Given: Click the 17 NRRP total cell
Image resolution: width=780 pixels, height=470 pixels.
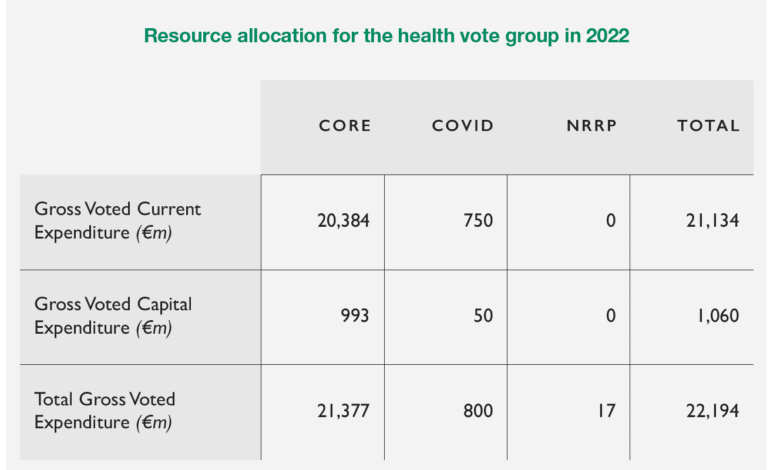Looking at the screenshot, I should 606,411.
